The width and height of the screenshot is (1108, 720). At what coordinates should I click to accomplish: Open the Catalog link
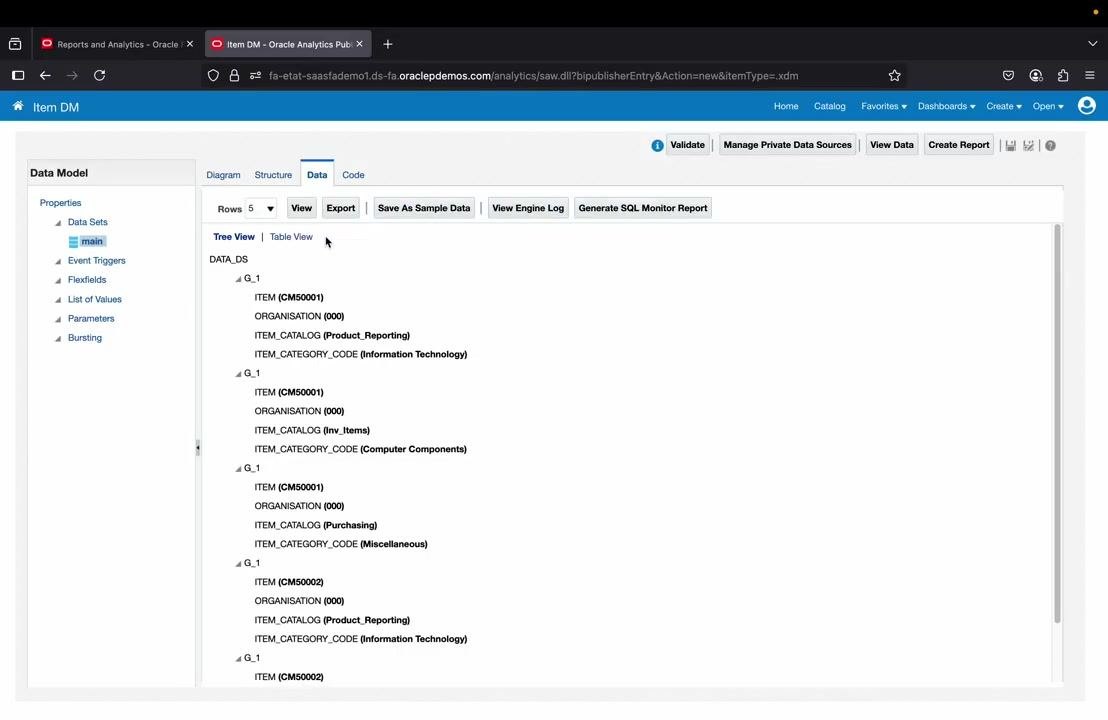tap(830, 106)
